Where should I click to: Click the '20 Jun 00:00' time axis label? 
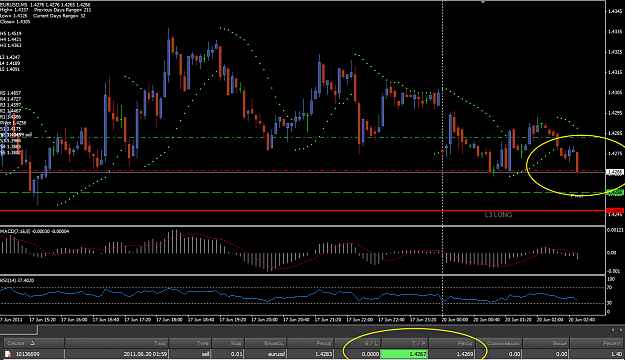(455, 319)
